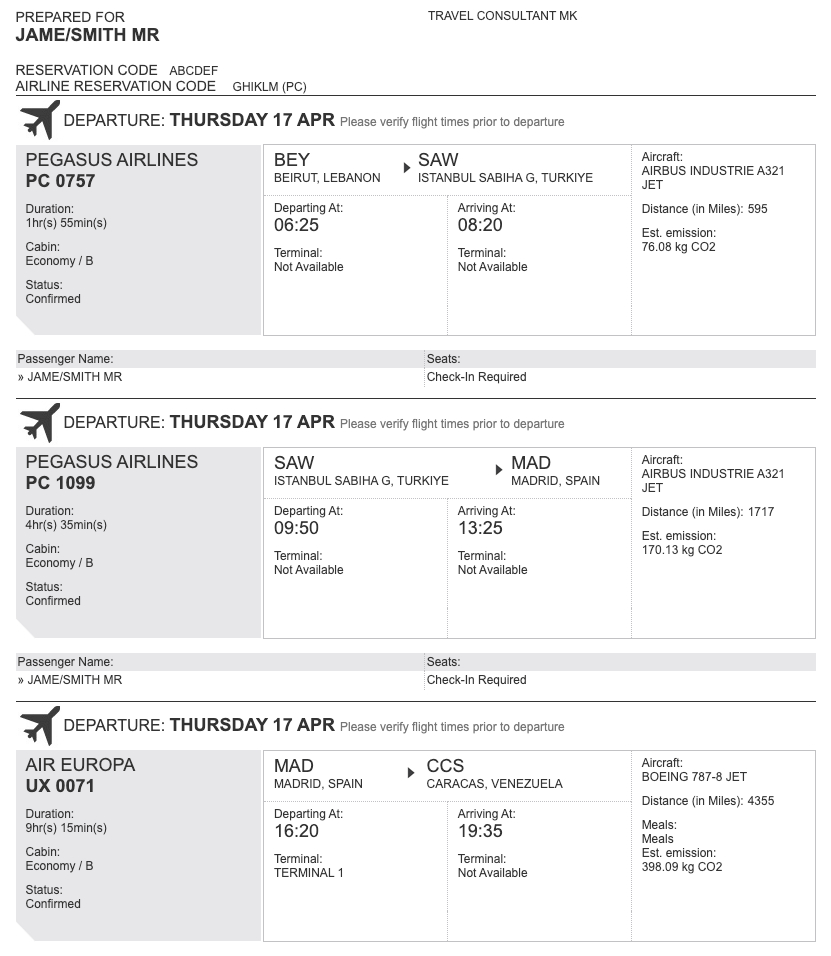Click the 13:25 arrival time
This screenshot has width=831, height=956.
(480, 528)
